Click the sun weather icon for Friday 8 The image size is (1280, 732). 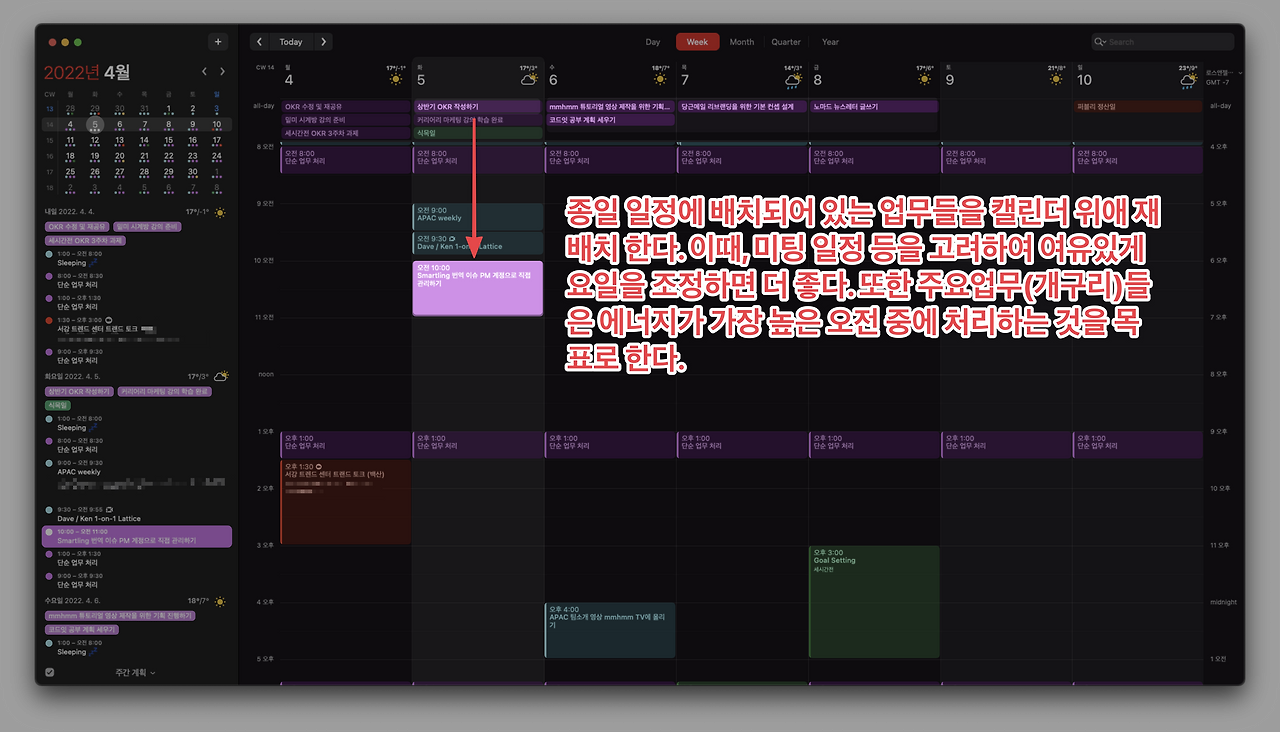[x=925, y=79]
